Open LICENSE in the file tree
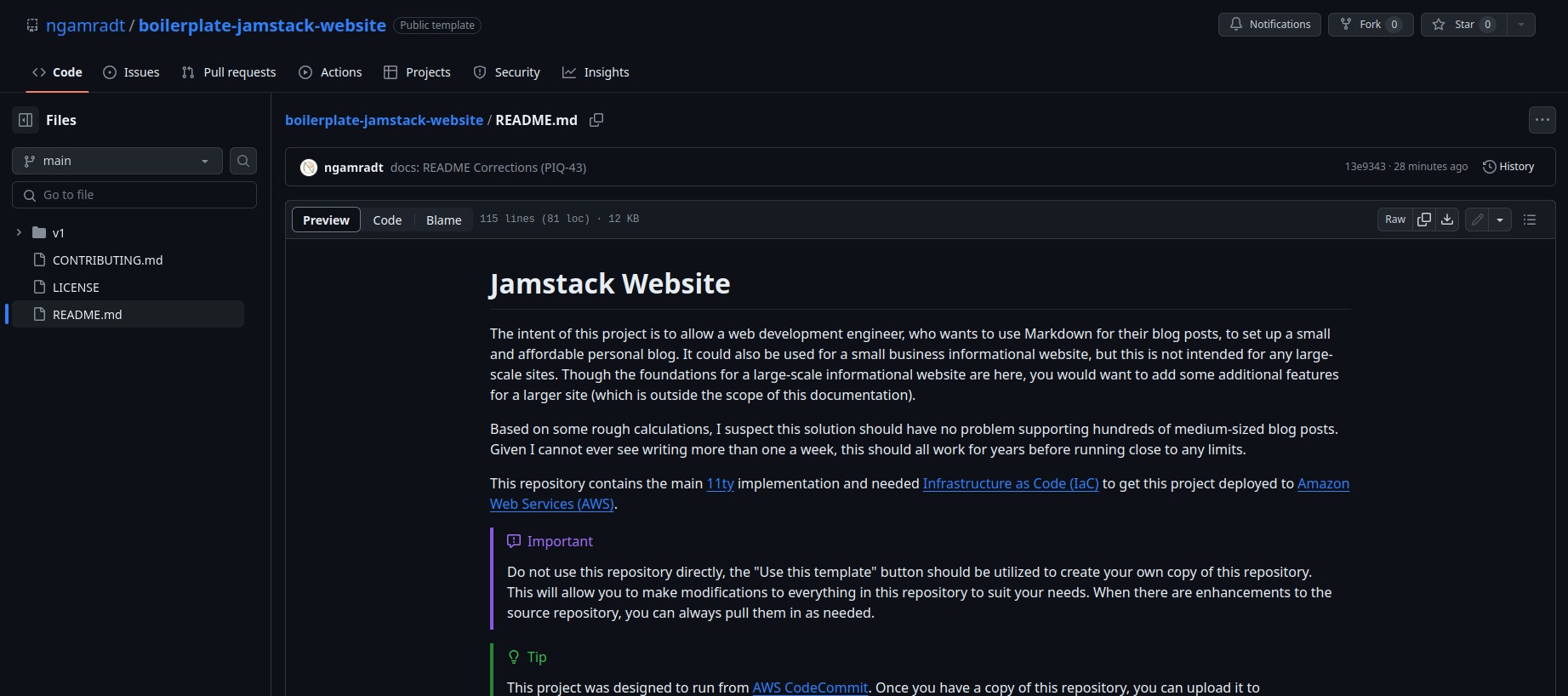Image resolution: width=1568 pixels, height=696 pixels. [76, 287]
